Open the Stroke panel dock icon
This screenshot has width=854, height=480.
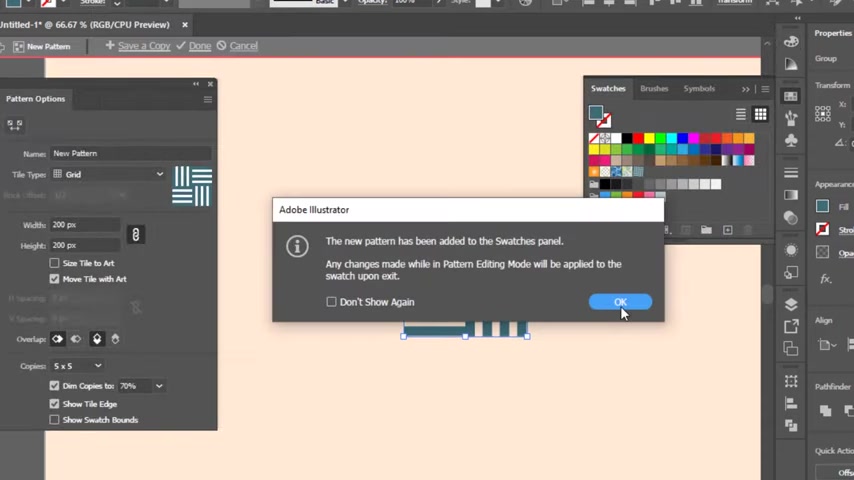(791, 173)
